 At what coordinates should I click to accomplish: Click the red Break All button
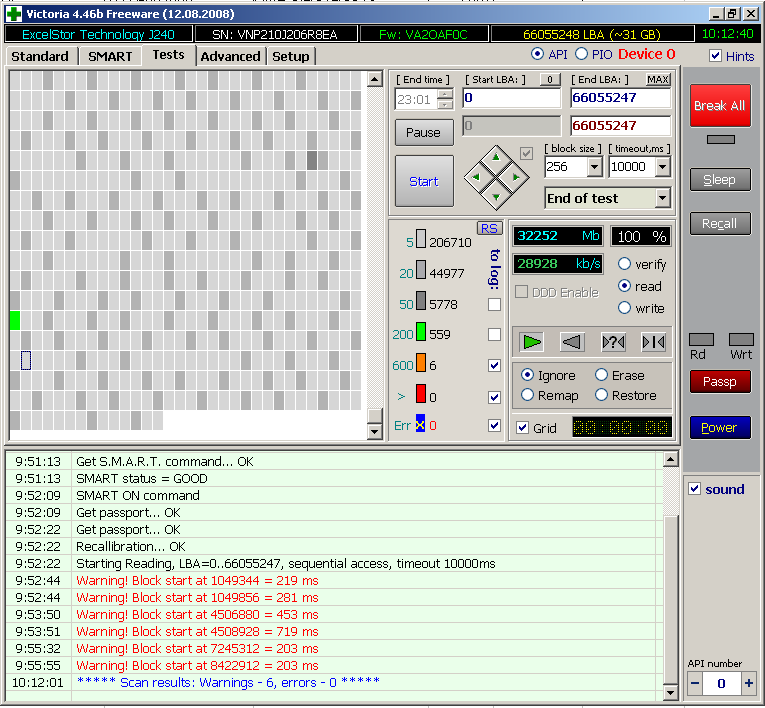pos(719,105)
